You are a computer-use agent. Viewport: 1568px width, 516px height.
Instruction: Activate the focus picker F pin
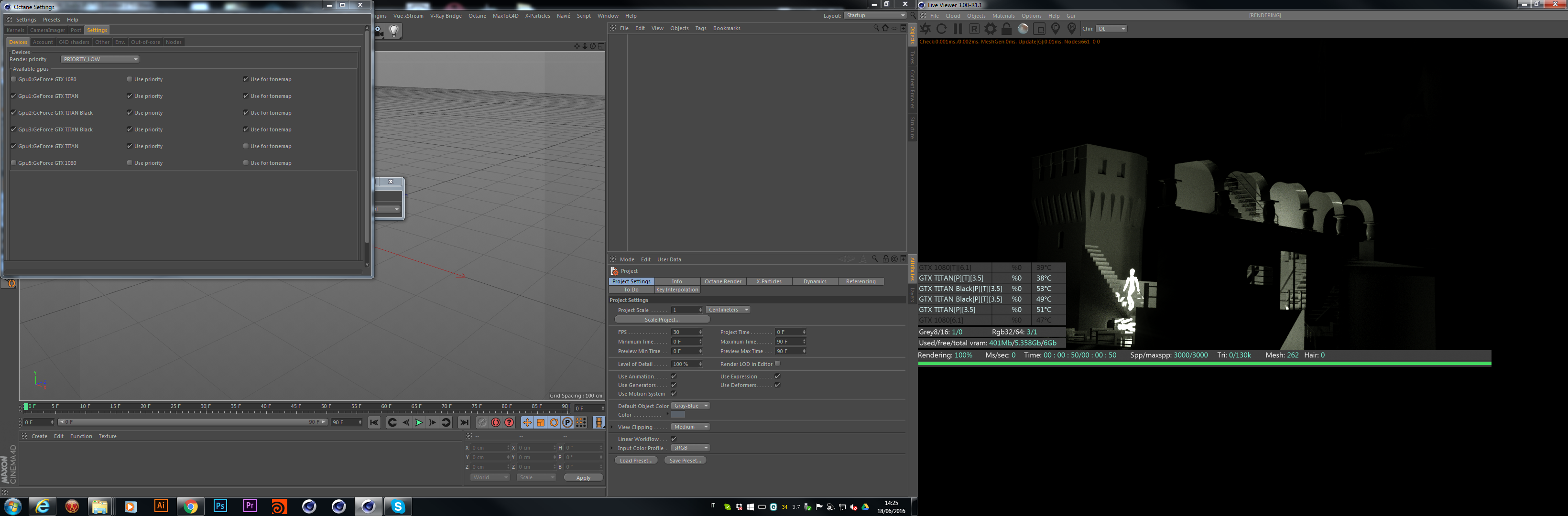[1056, 29]
